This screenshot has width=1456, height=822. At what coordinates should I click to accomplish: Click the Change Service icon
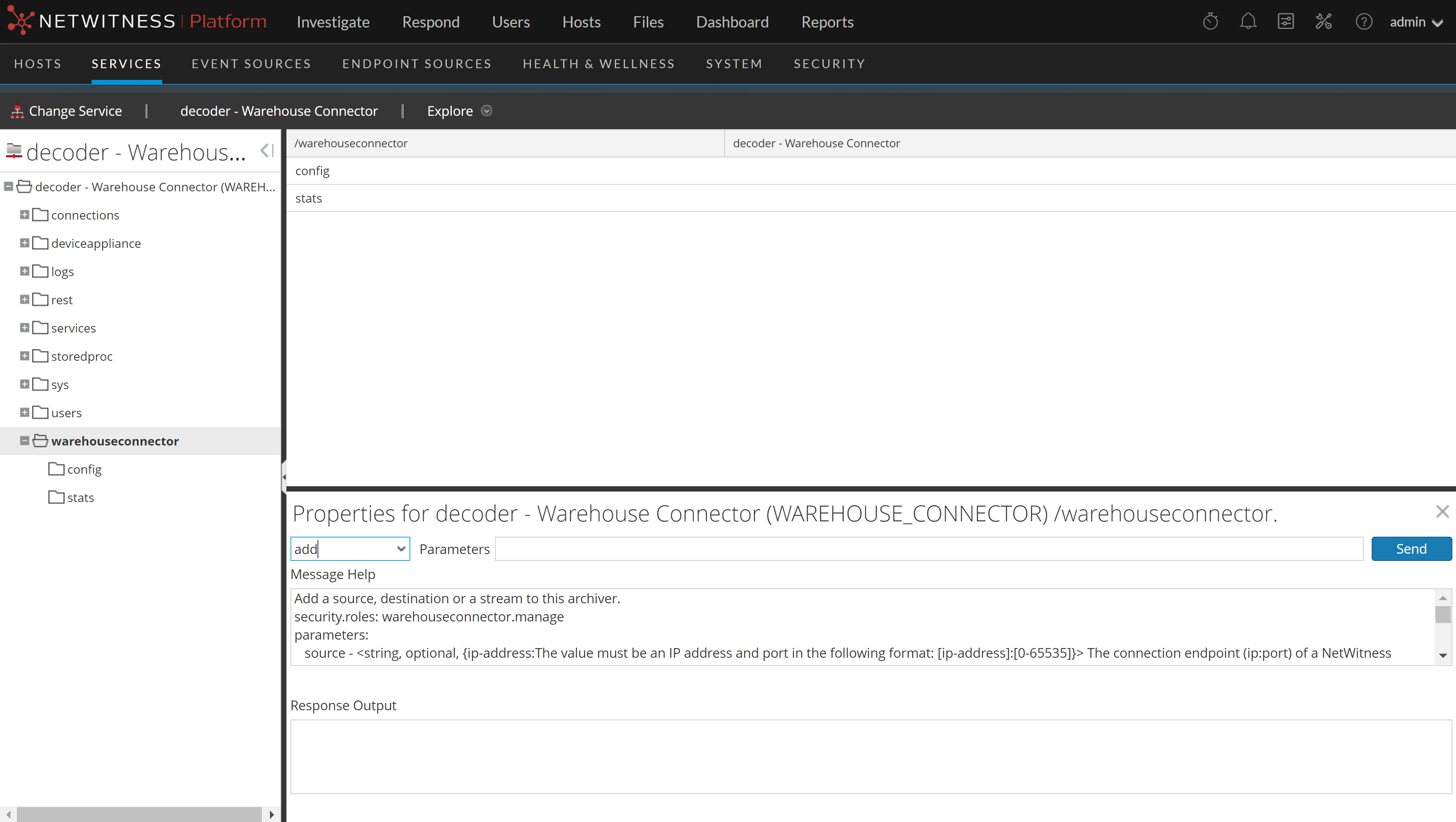click(17, 111)
